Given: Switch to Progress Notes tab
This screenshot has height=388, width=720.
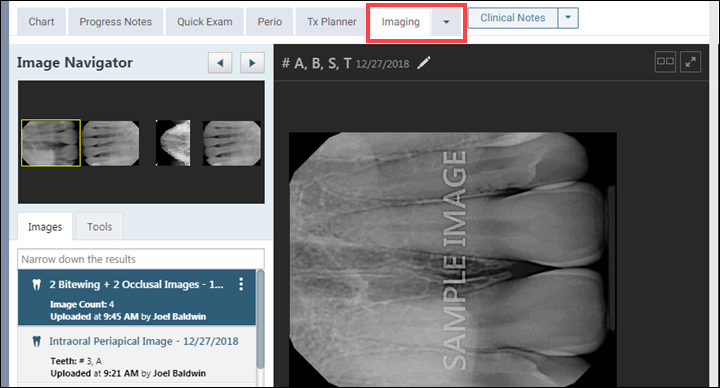Looking at the screenshot, I should click(116, 22).
